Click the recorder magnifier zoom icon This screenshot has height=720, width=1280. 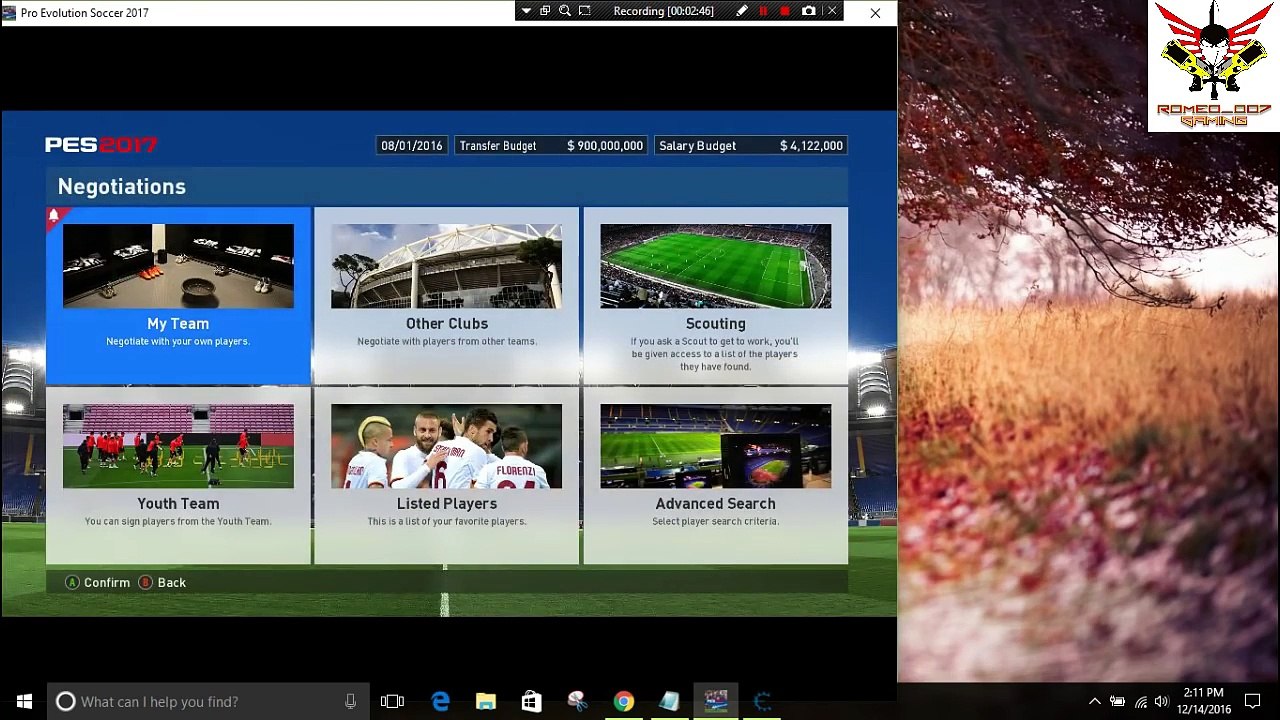point(565,11)
